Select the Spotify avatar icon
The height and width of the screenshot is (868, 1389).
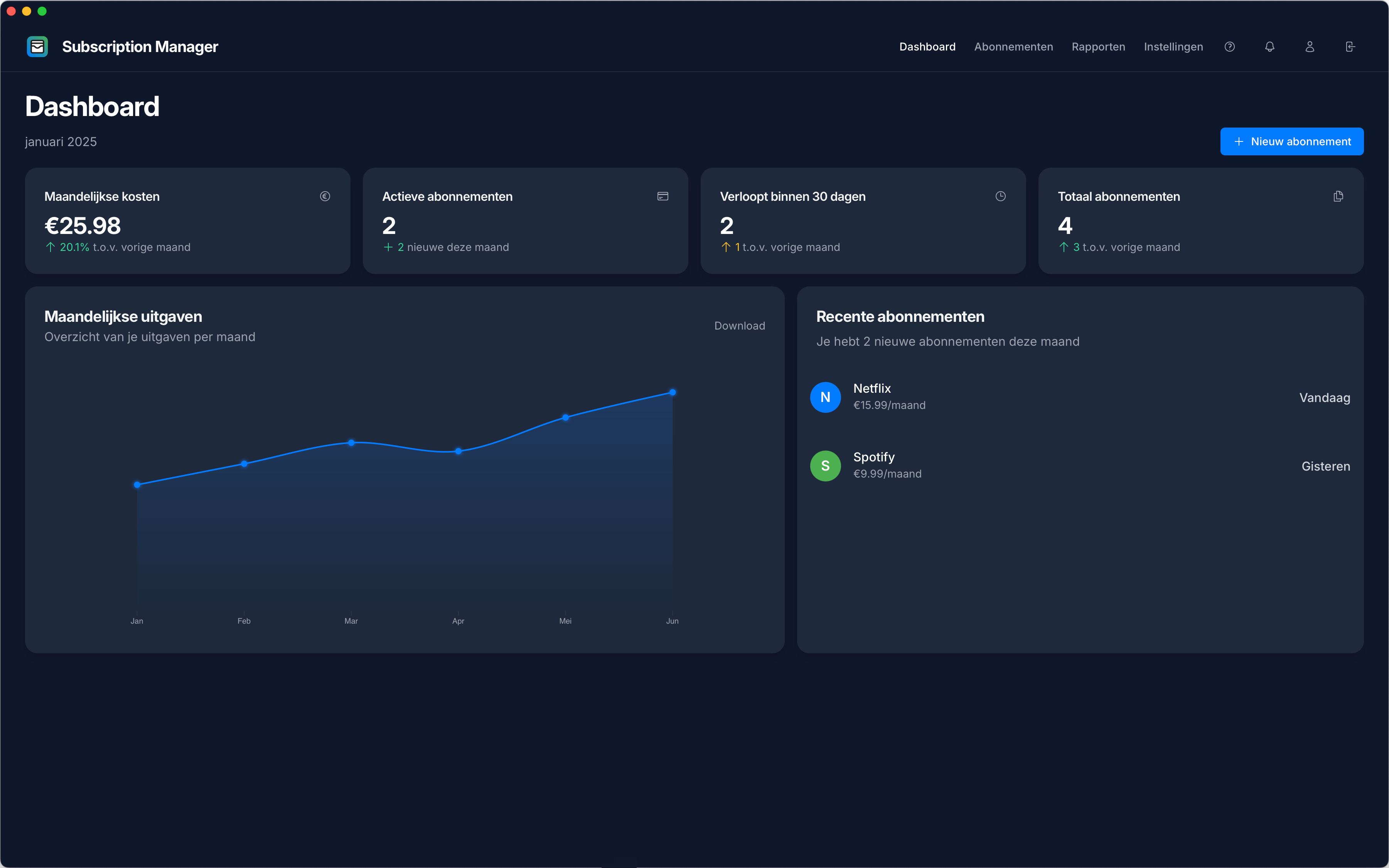point(825,466)
